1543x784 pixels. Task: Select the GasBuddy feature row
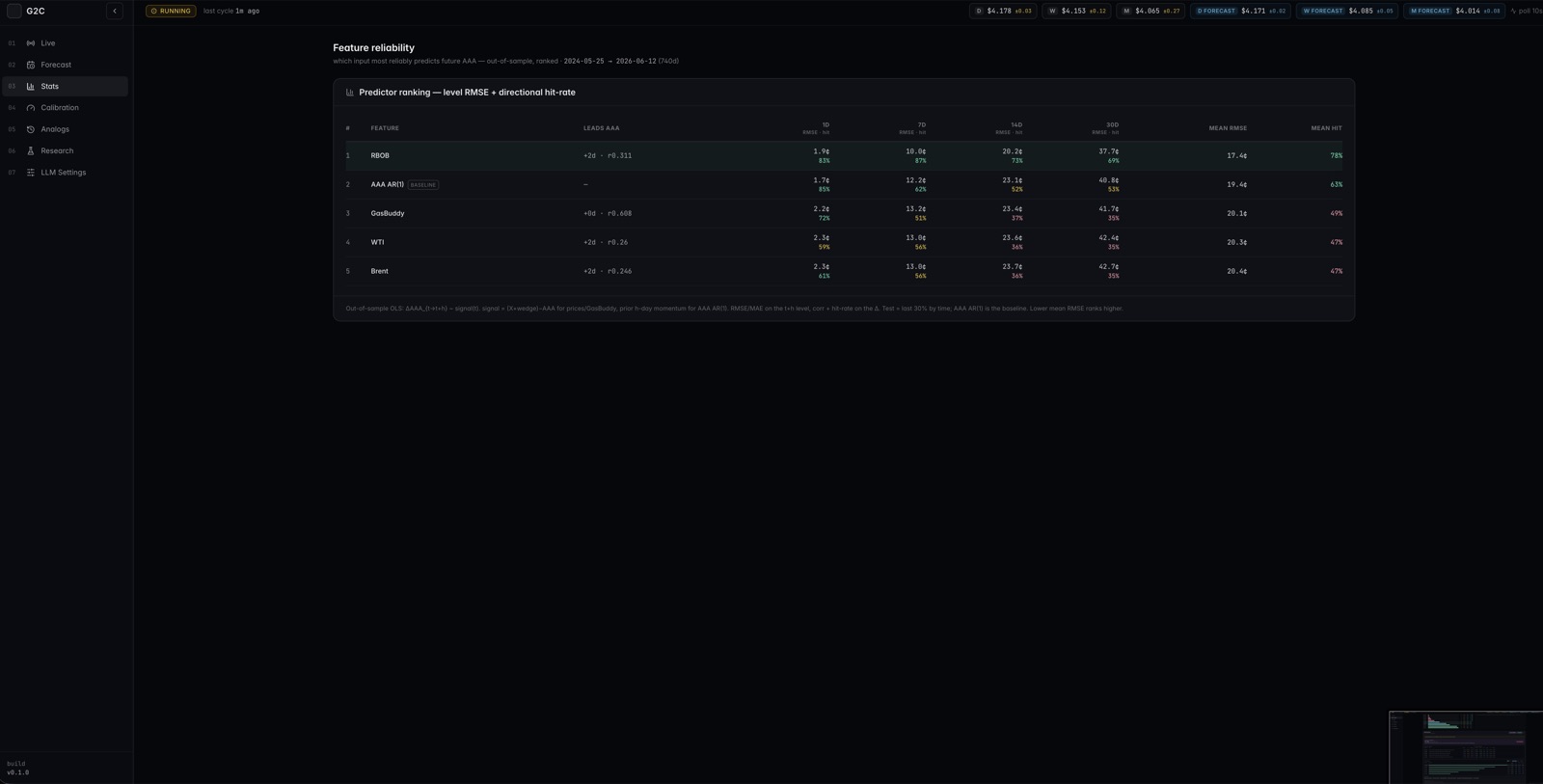coord(844,213)
